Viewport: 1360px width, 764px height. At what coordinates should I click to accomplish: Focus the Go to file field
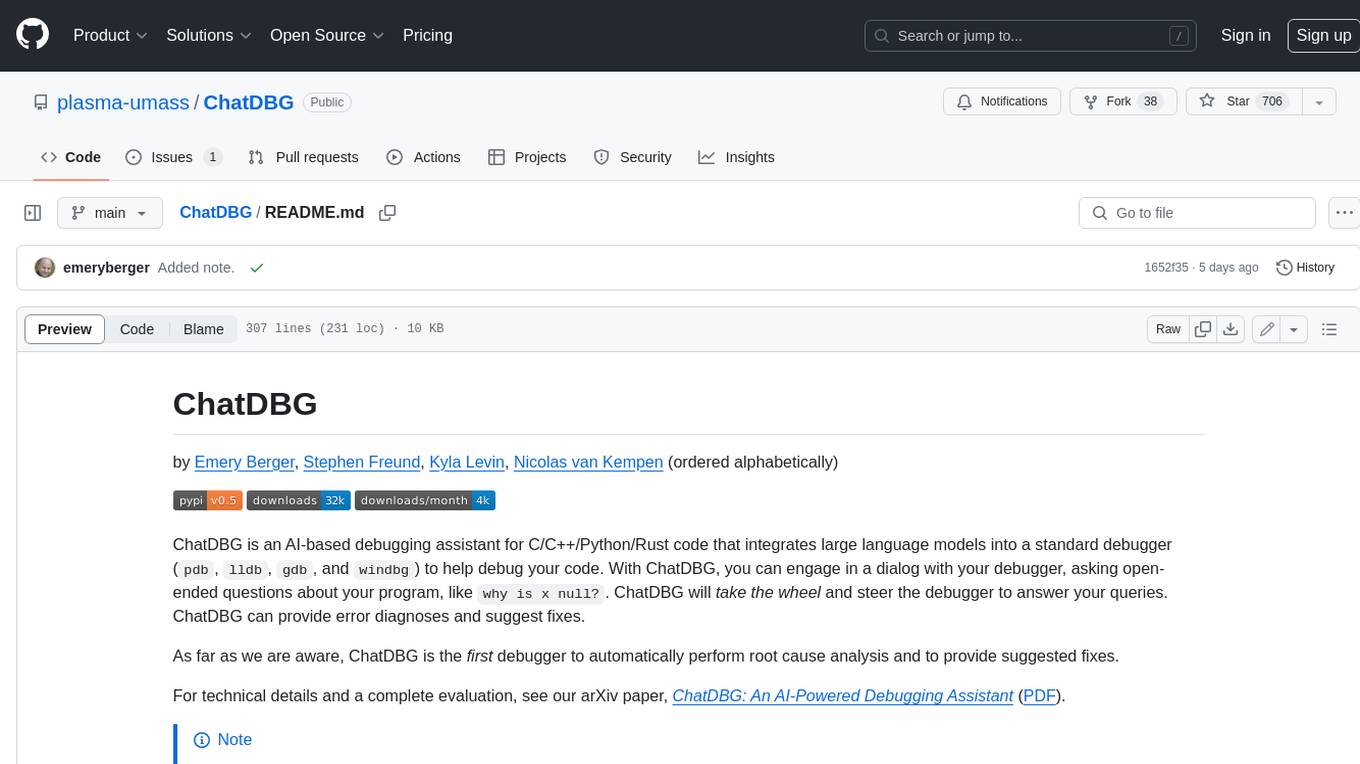click(1197, 213)
